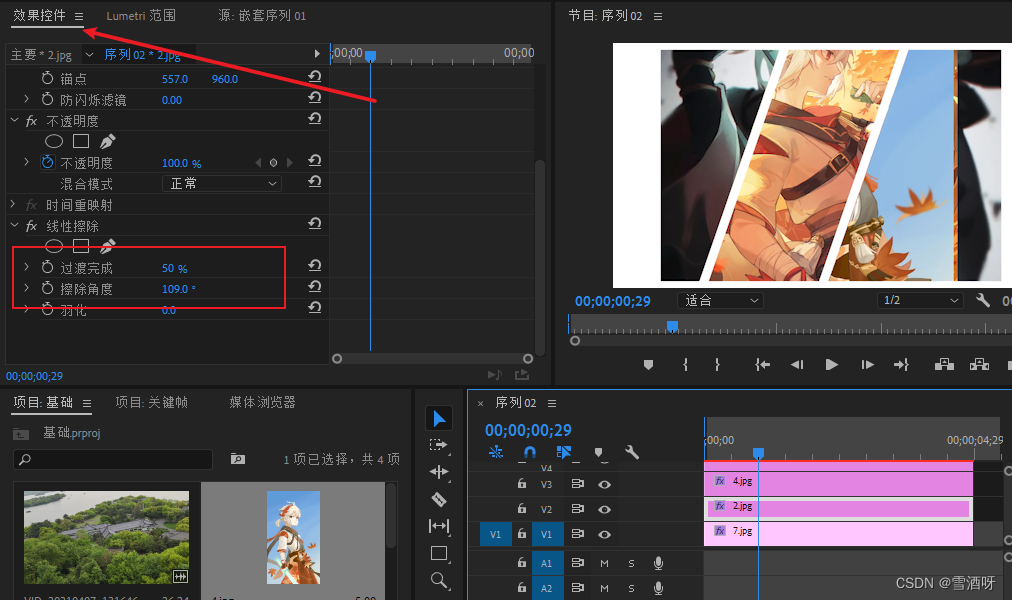Solo audio track A2

pos(631,588)
